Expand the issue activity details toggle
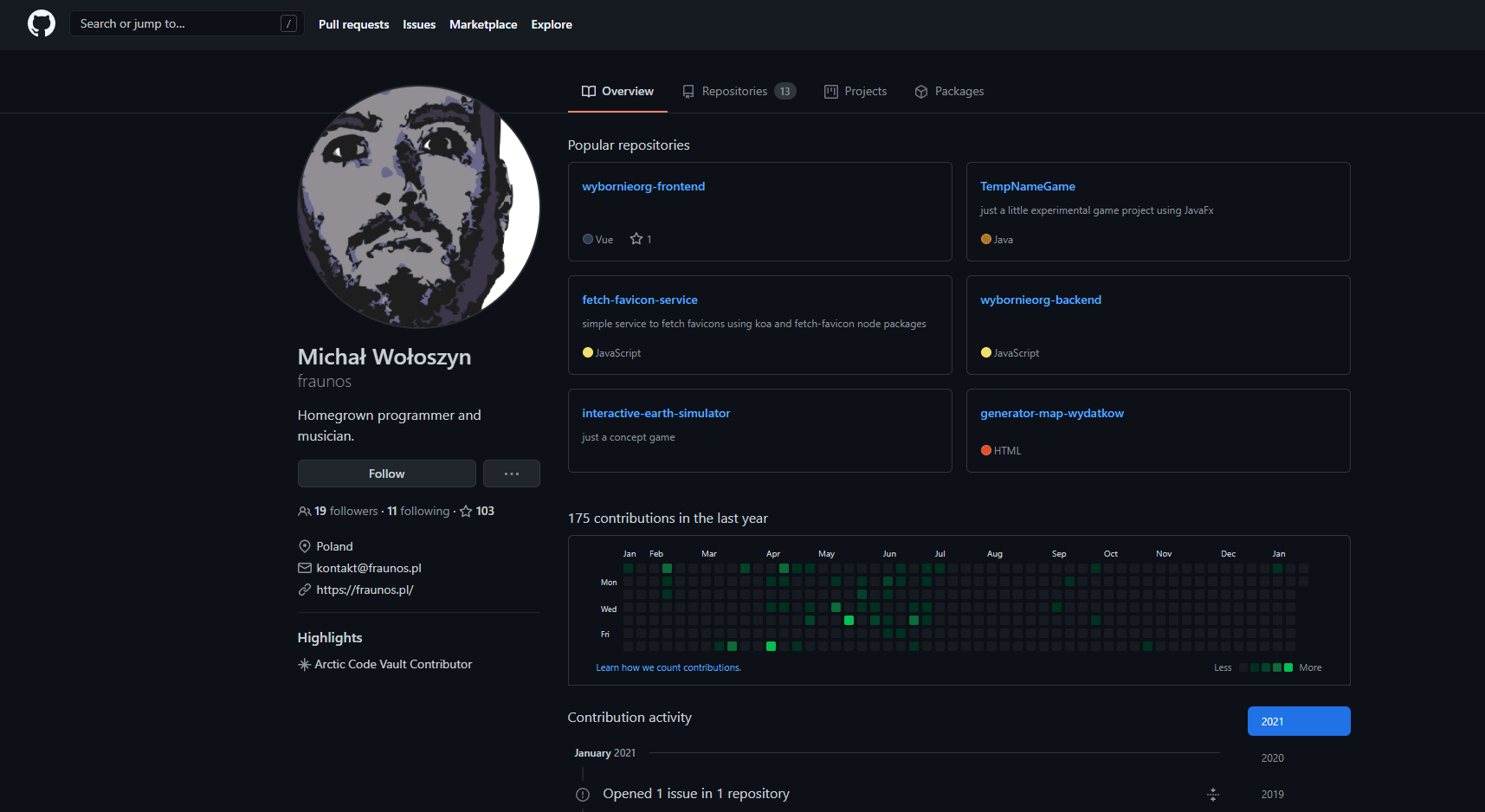1485x812 pixels. 1212,795
